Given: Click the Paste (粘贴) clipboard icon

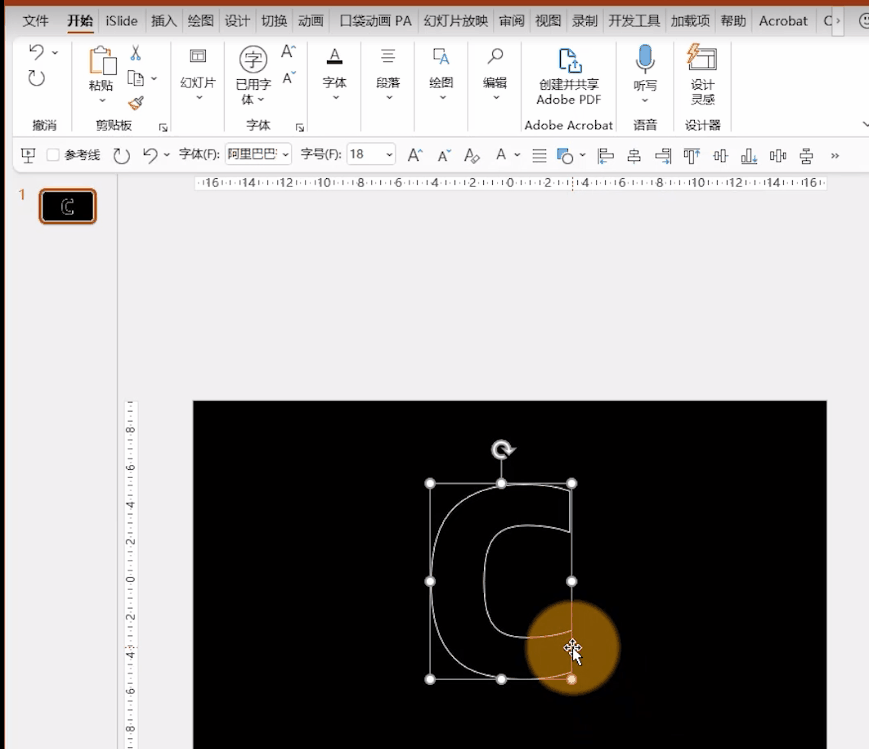Looking at the screenshot, I should tap(102, 60).
